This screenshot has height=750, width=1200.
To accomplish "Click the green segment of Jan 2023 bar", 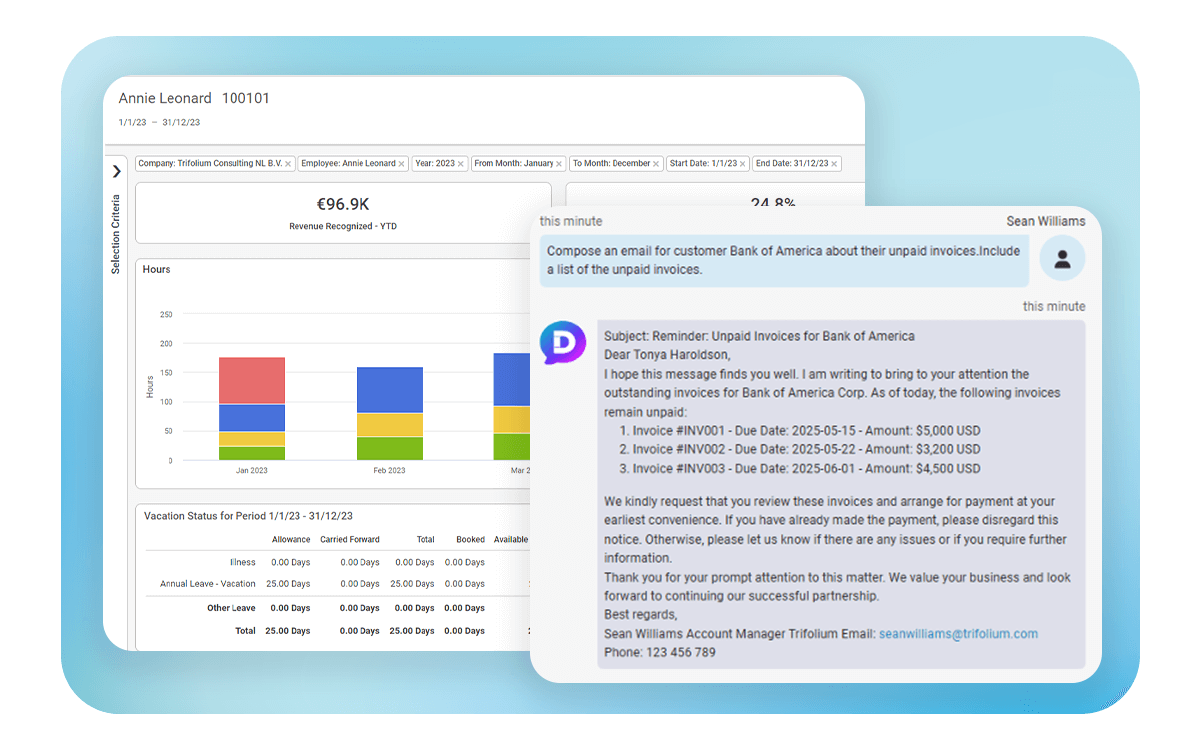I will [x=252, y=453].
